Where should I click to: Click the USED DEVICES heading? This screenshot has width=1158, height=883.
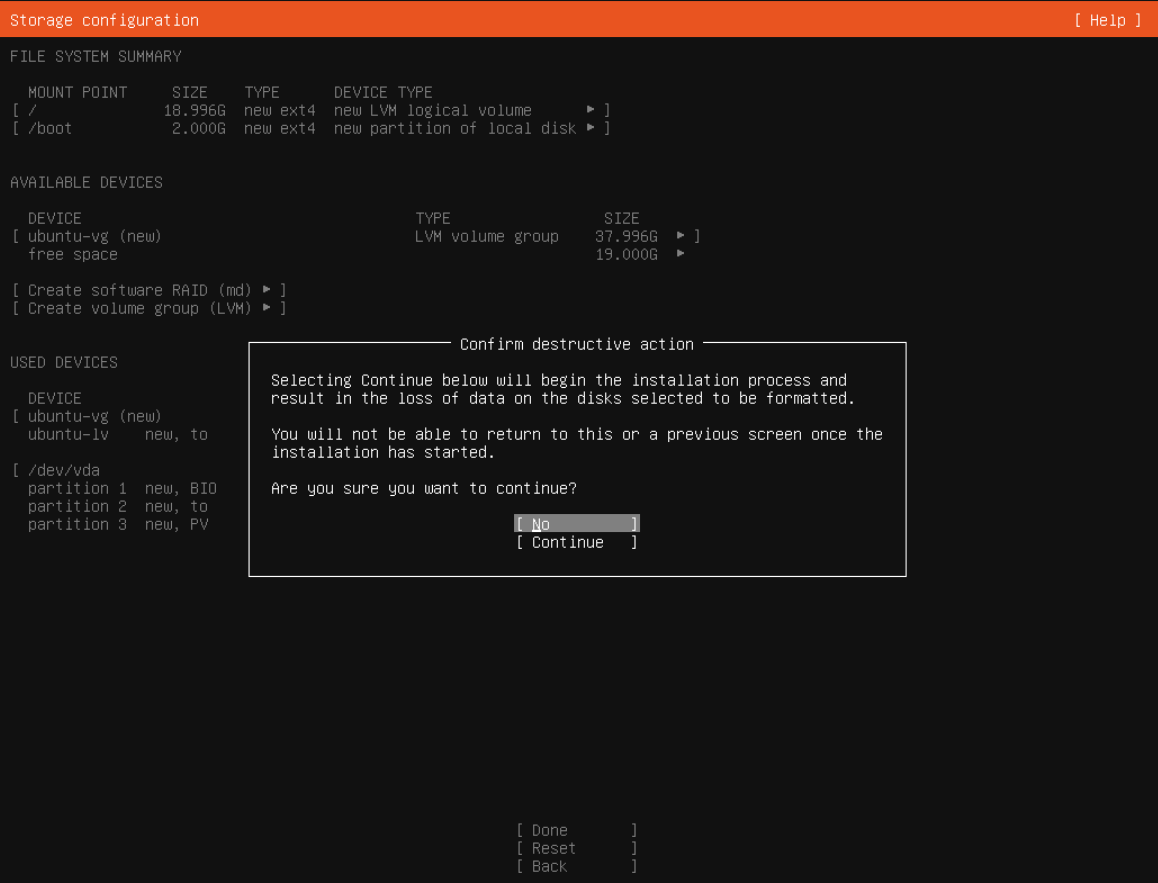pos(64,363)
